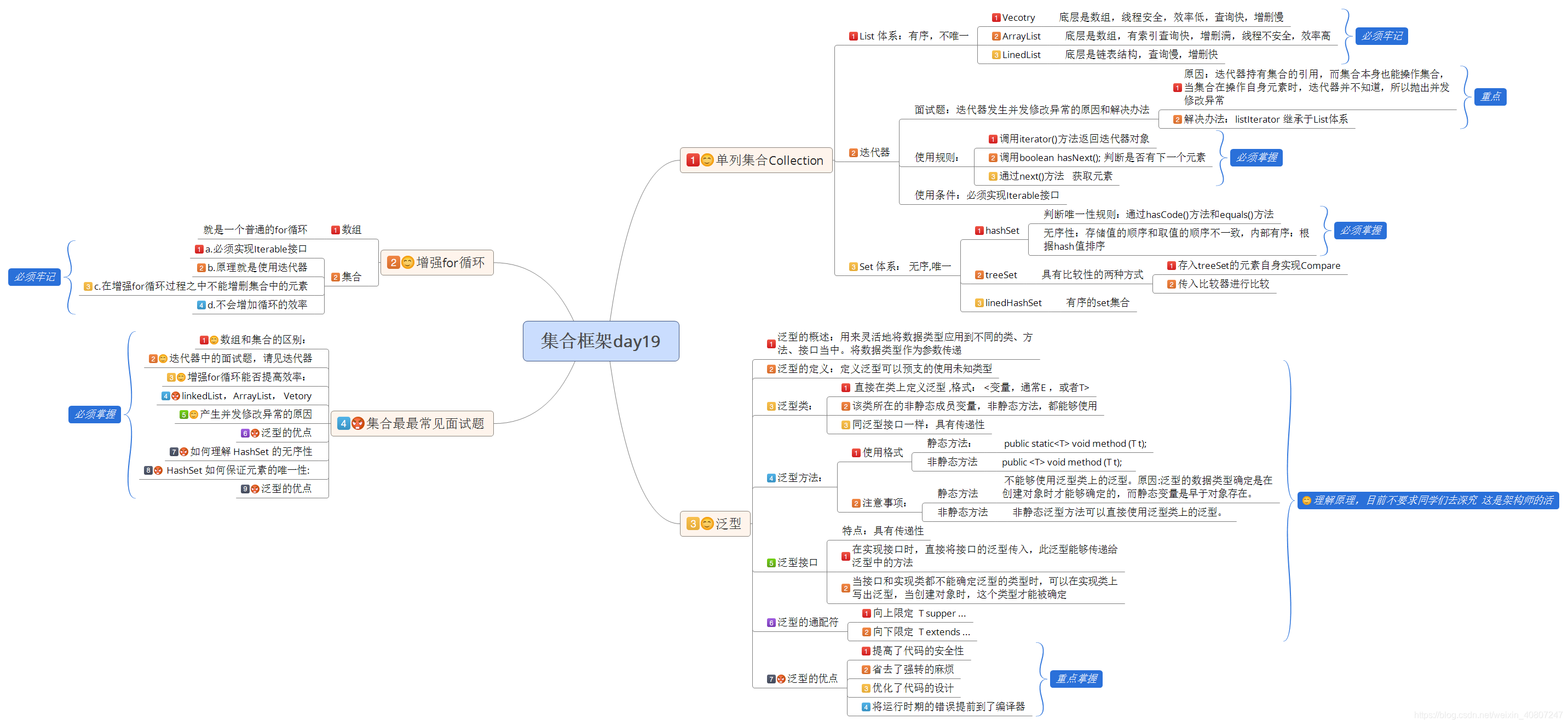Click priority 8 marker beside HashSet 如何保证元素的唯一性

[148, 470]
